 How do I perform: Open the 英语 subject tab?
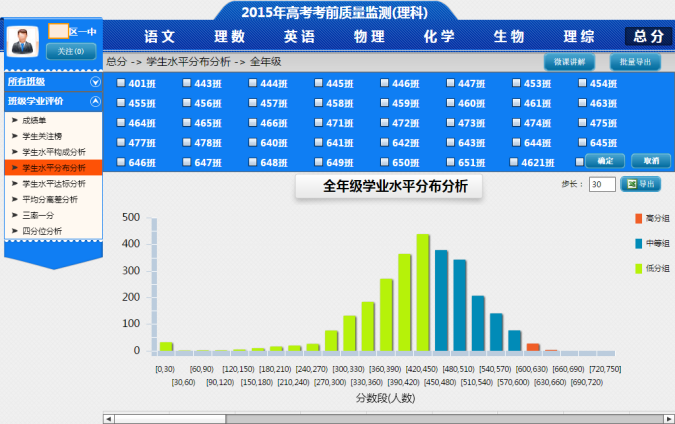[299, 37]
